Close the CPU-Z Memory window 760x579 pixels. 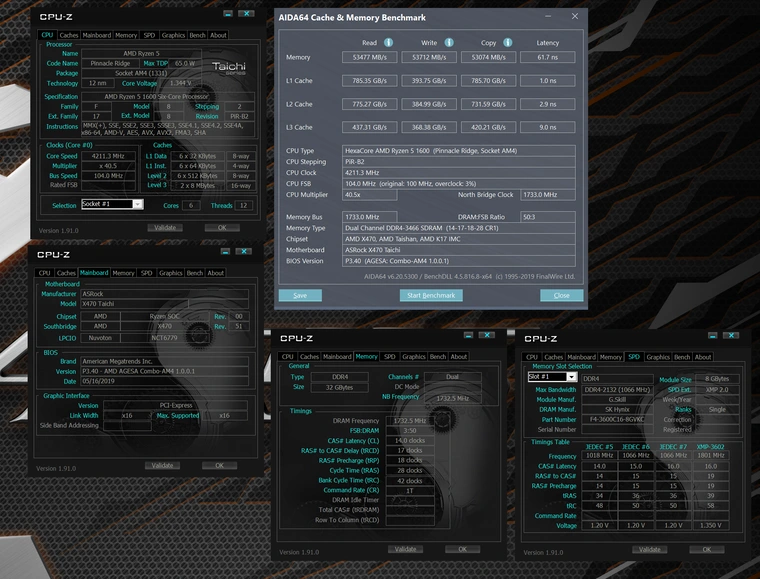pos(487,335)
